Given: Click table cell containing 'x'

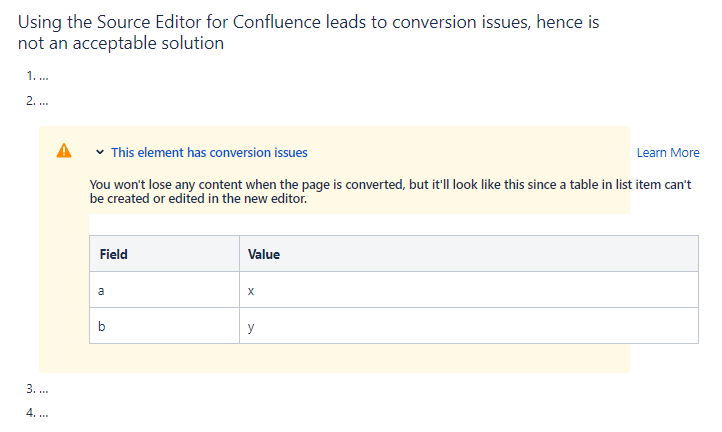Looking at the screenshot, I should point(469,290).
